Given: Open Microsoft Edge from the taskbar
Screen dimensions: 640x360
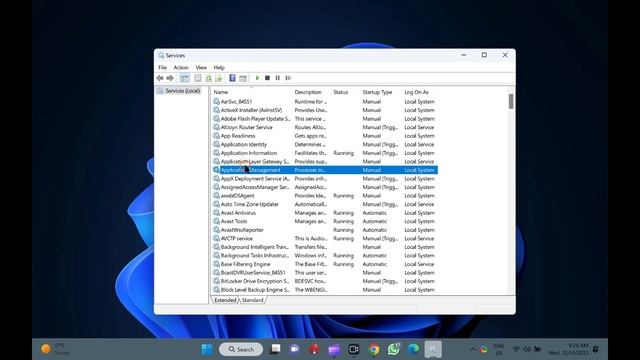Looking at the screenshot, I should tap(413, 349).
